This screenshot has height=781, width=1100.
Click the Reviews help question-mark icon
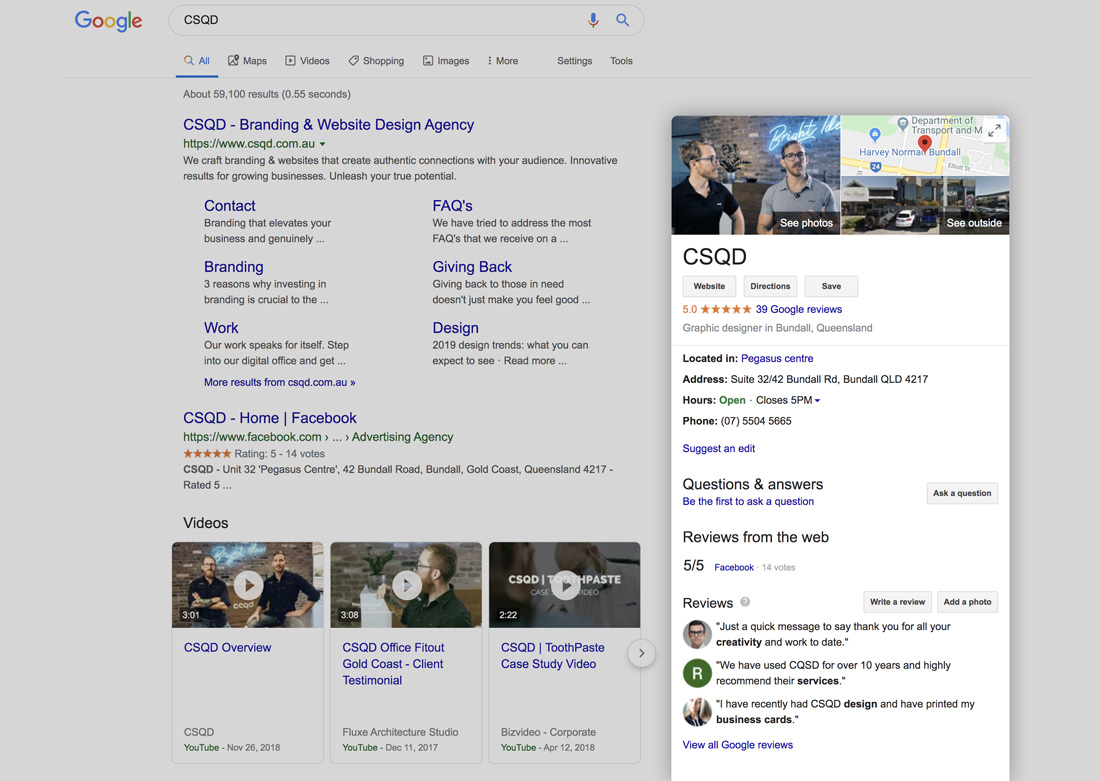(745, 602)
